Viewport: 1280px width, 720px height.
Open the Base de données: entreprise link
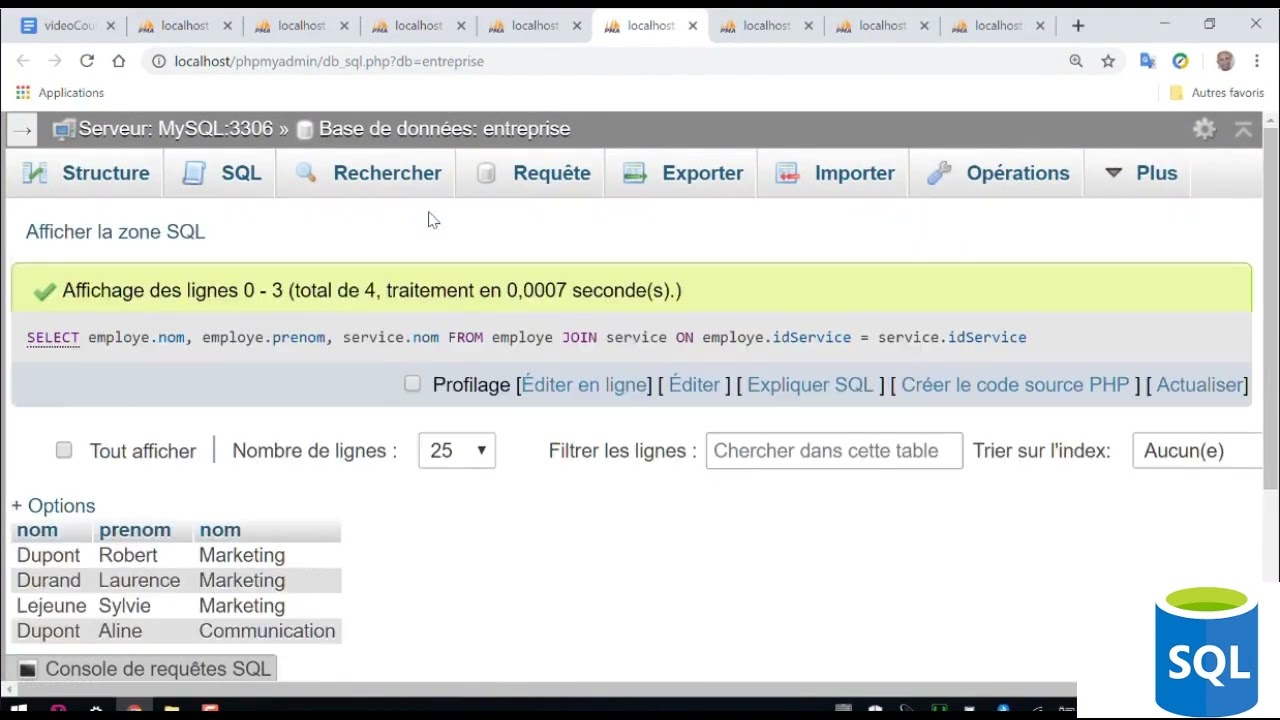click(445, 129)
